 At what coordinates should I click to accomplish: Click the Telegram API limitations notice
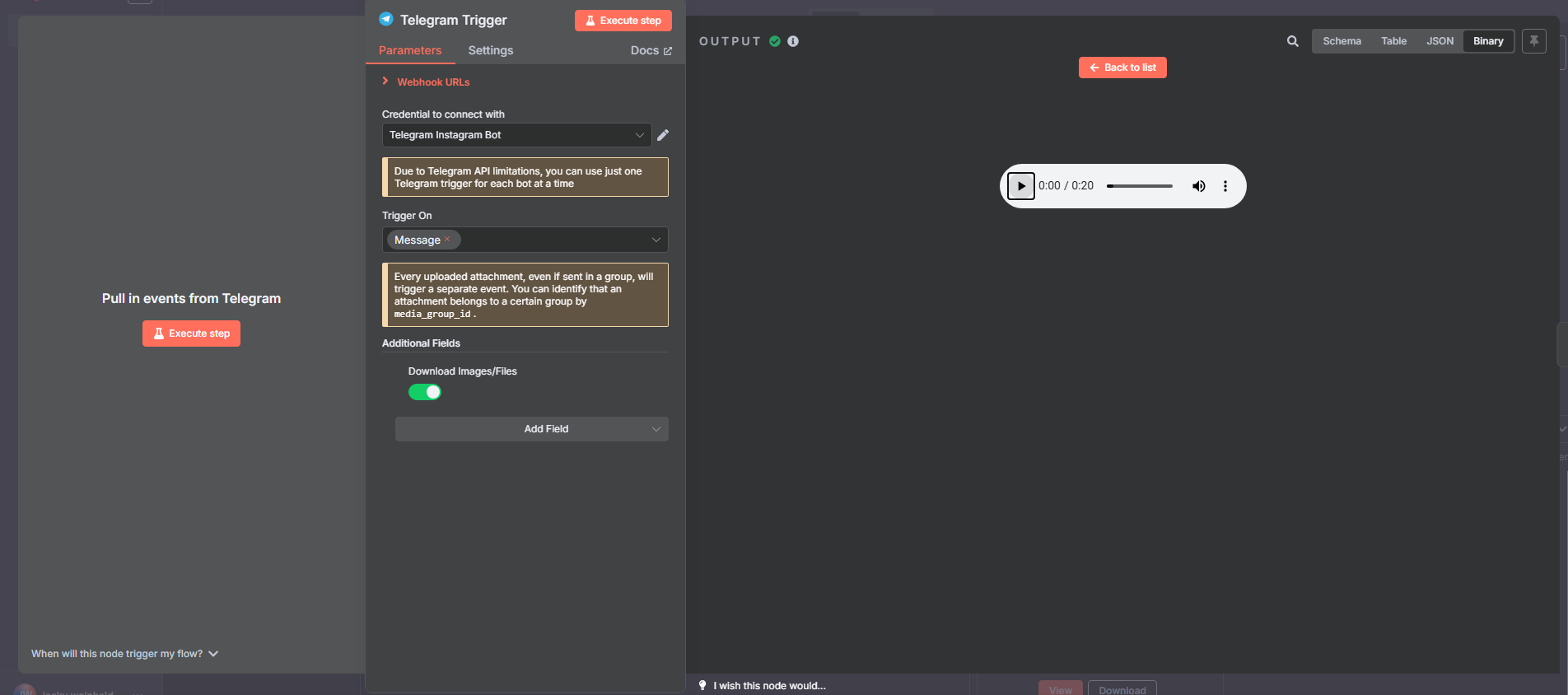point(525,177)
